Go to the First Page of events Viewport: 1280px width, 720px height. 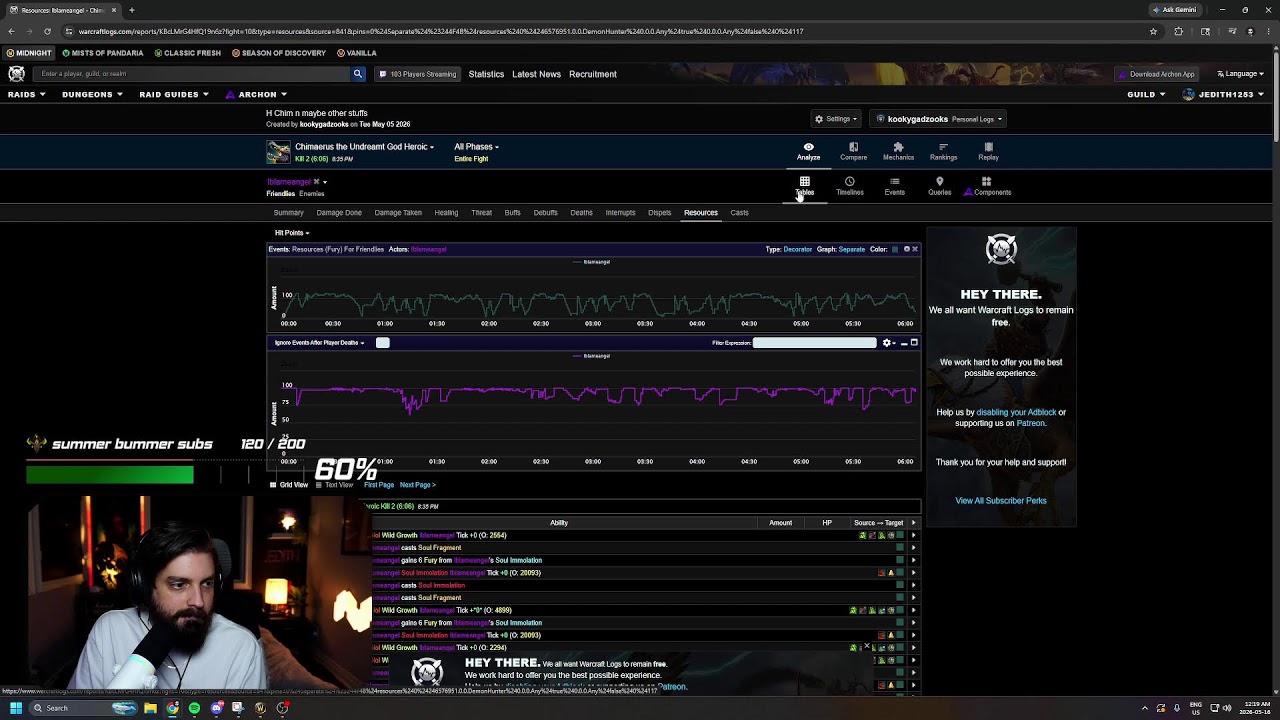click(x=379, y=485)
